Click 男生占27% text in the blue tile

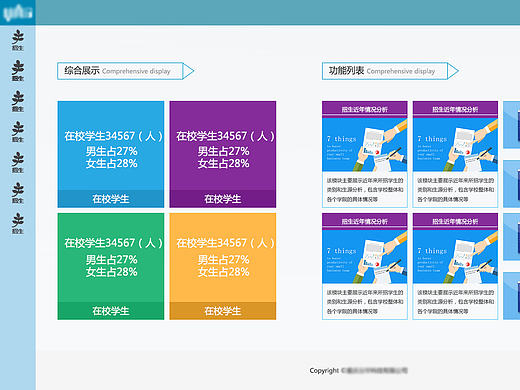tap(112, 151)
